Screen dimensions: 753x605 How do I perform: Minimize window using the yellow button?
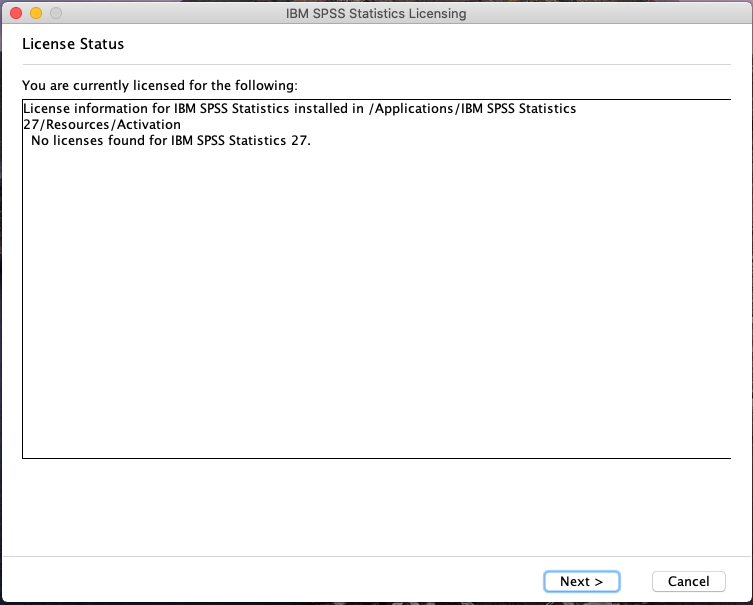click(36, 14)
